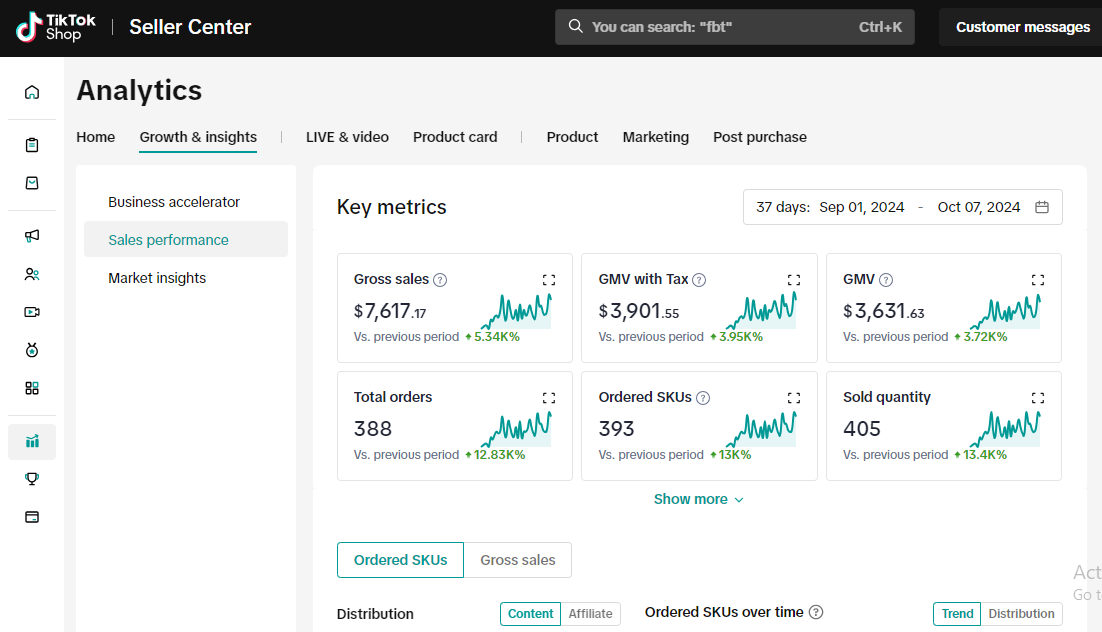Screen dimensions: 1102x632
Task: Expand Show more key metrics
Action: click(x=699, y=499)
